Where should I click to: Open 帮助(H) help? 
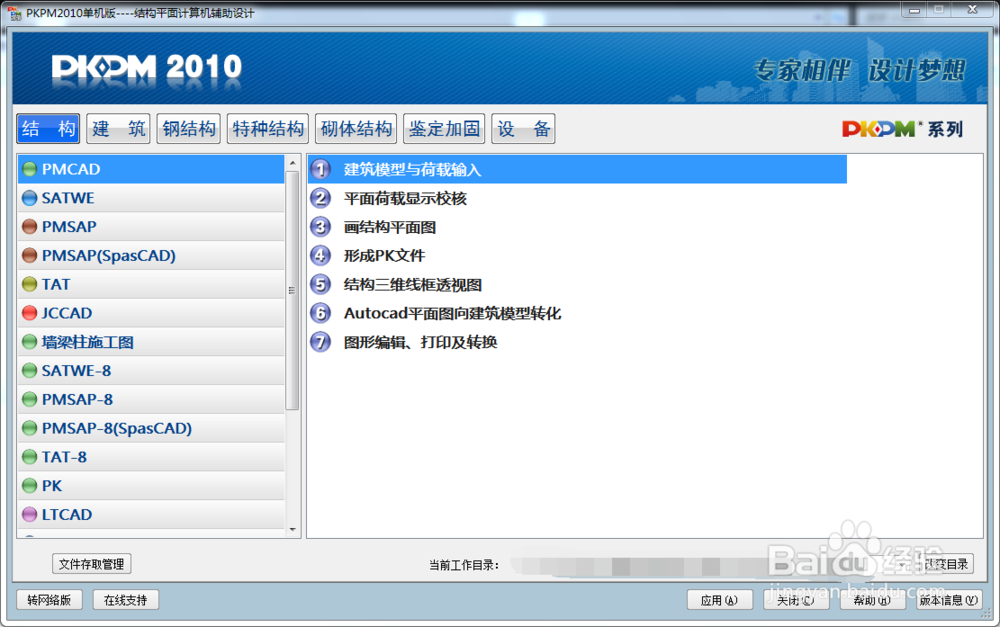872,600
